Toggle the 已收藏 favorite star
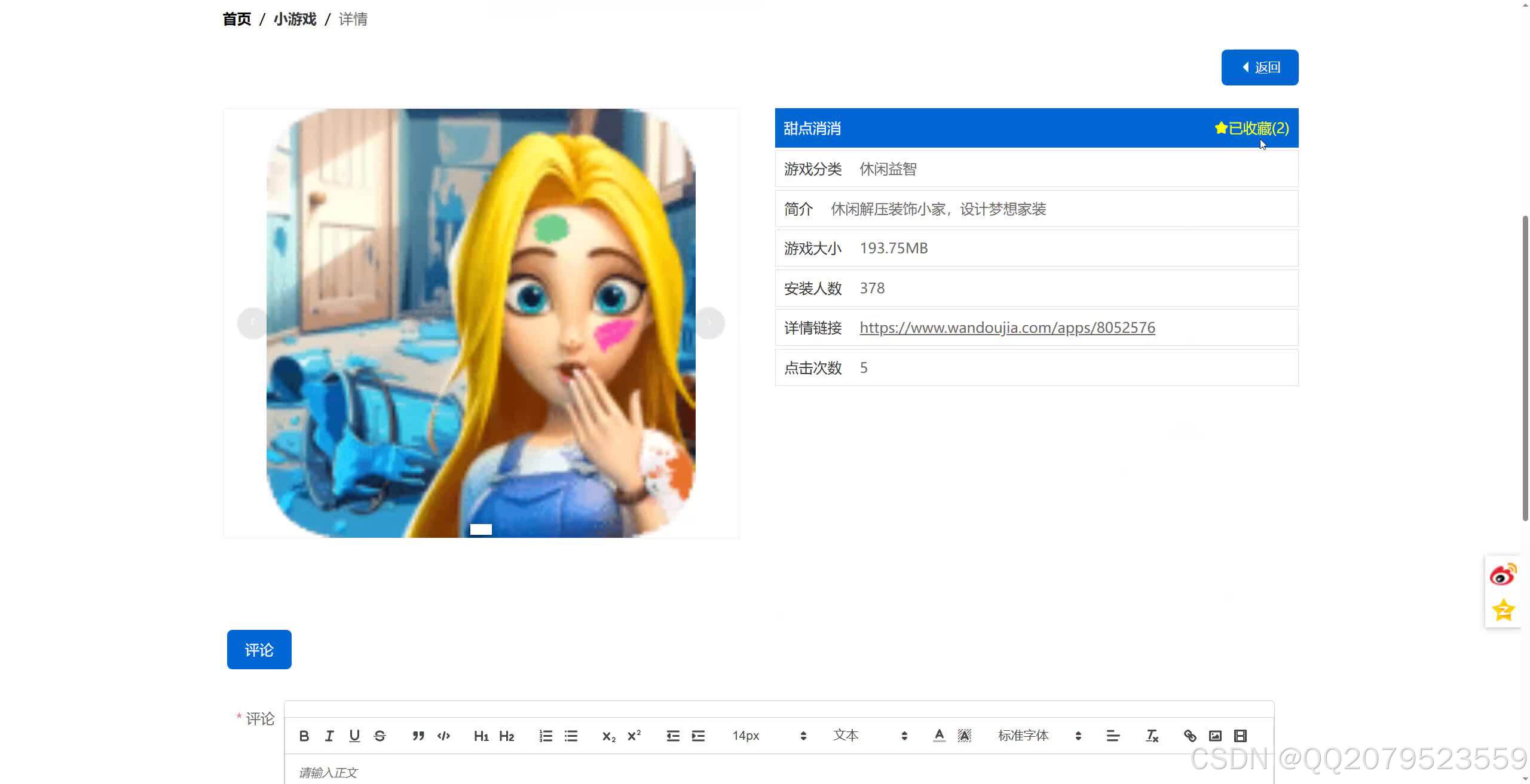 point(1252,128)
